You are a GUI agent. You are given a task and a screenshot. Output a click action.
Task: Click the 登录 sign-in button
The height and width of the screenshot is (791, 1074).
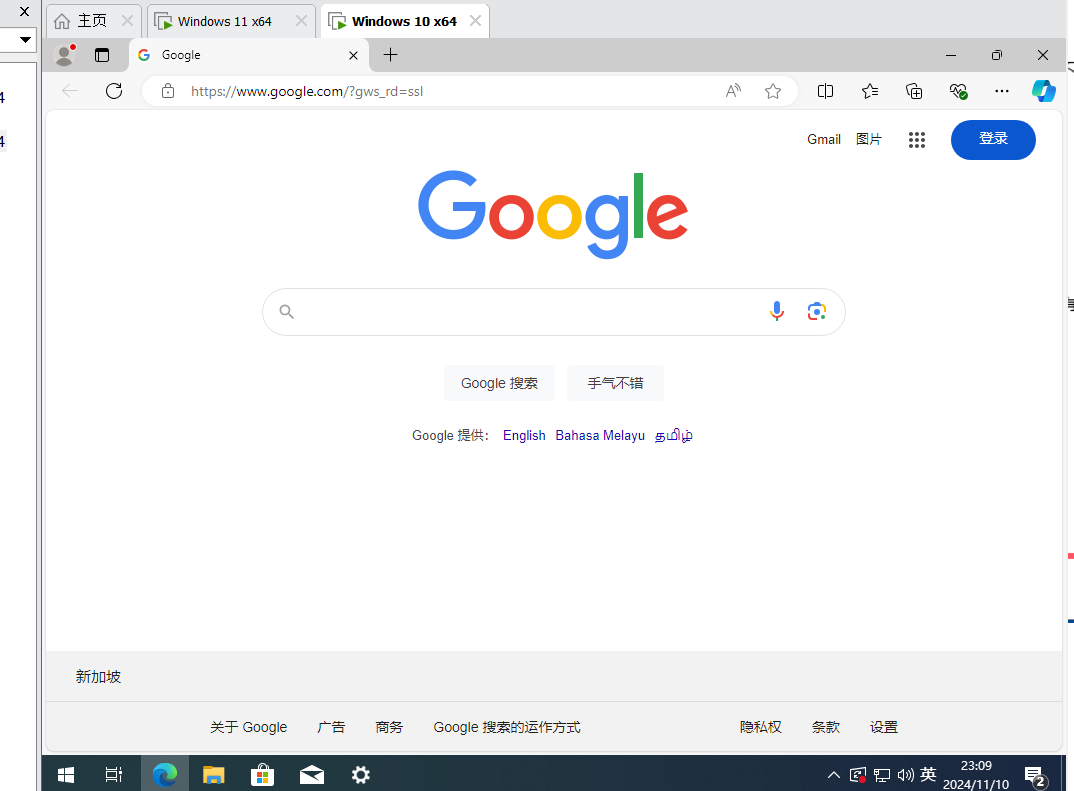(x=992, y=139)
